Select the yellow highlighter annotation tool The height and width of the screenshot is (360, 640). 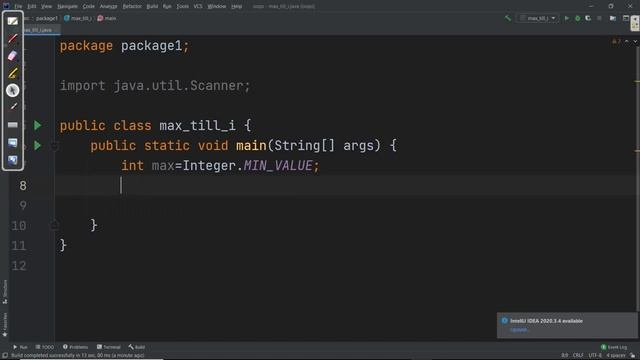tap(13, 73)
